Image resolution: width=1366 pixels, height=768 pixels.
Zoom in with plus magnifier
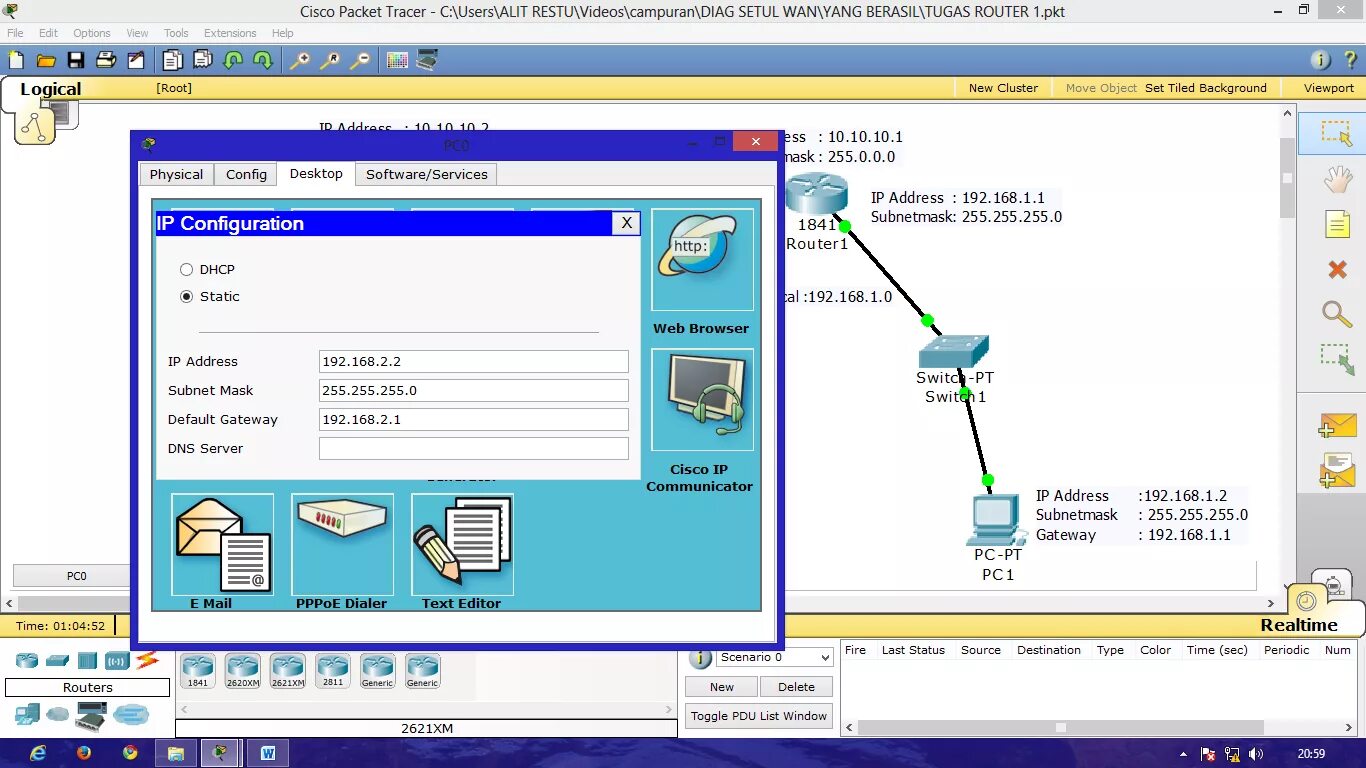click(300, 60)
